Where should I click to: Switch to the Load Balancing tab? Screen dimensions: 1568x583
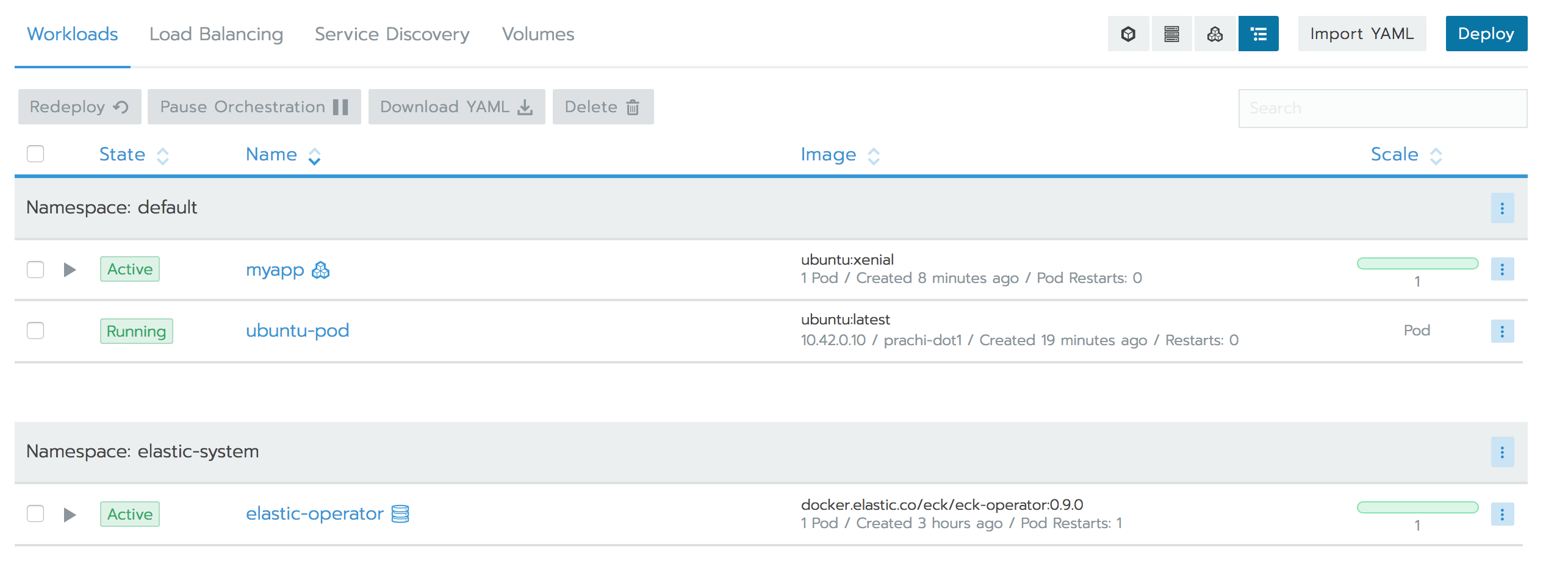point(217,34)
